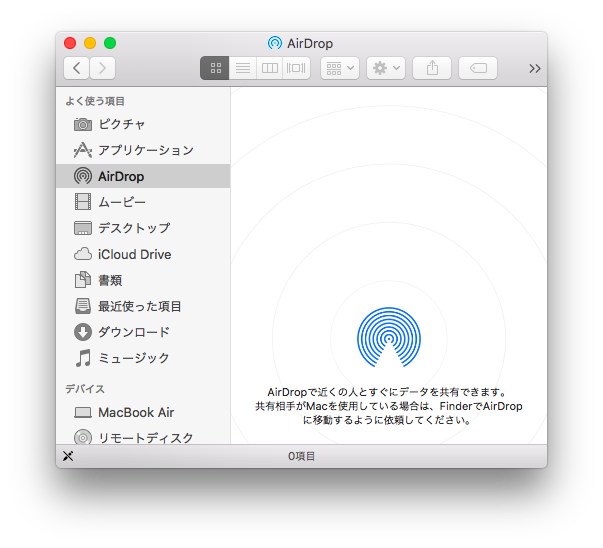Close the window with red button
Screen dimensions: 603x548
click(70, 43)
